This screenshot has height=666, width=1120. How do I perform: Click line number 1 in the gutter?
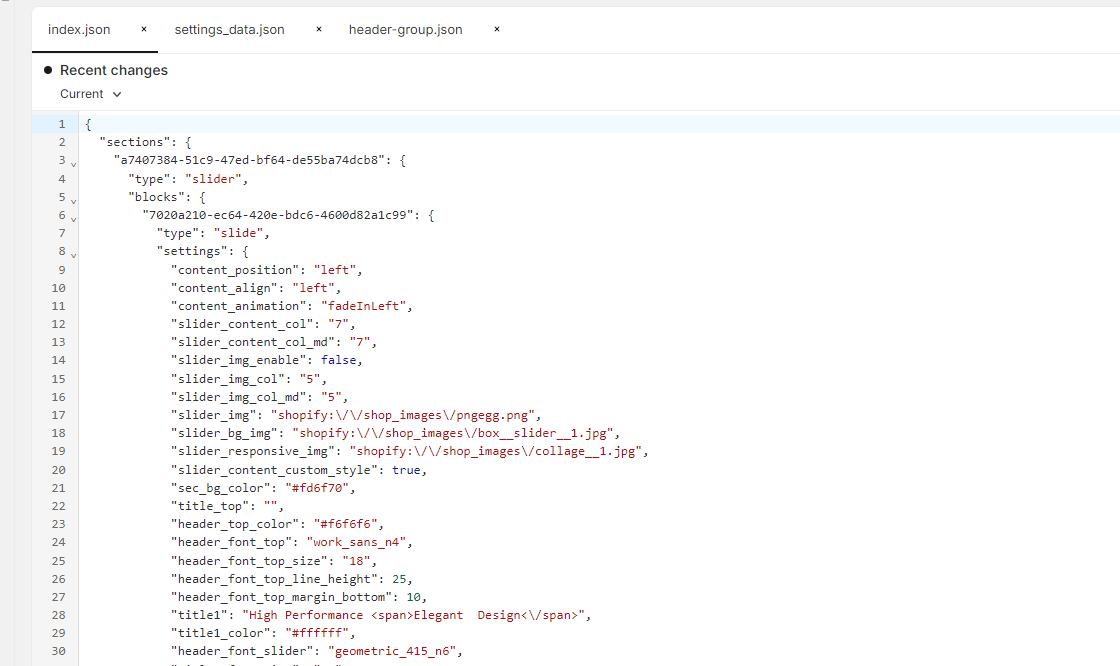click(x=61, y=124)
